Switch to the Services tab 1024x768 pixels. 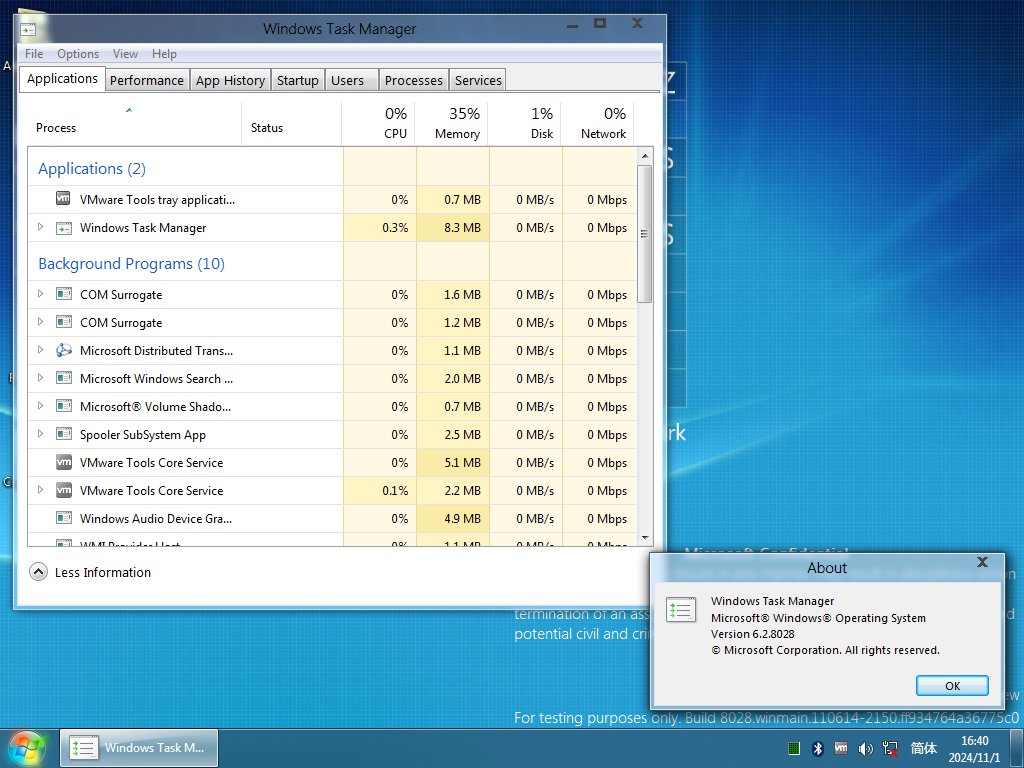tap(478, 80)
